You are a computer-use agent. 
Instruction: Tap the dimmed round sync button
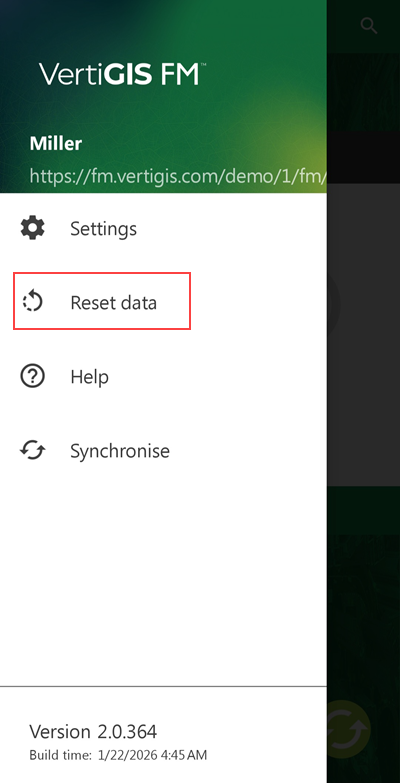(x=348, y=729)
